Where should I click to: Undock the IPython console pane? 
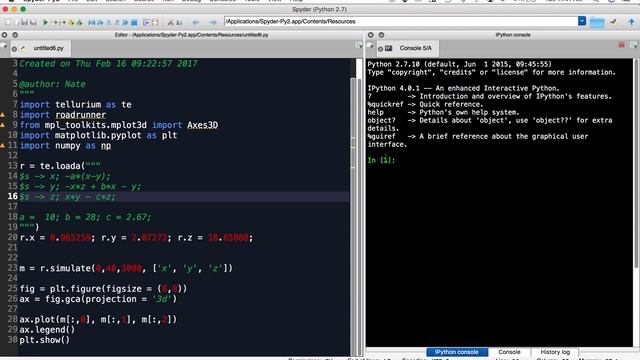pos(381,35)
